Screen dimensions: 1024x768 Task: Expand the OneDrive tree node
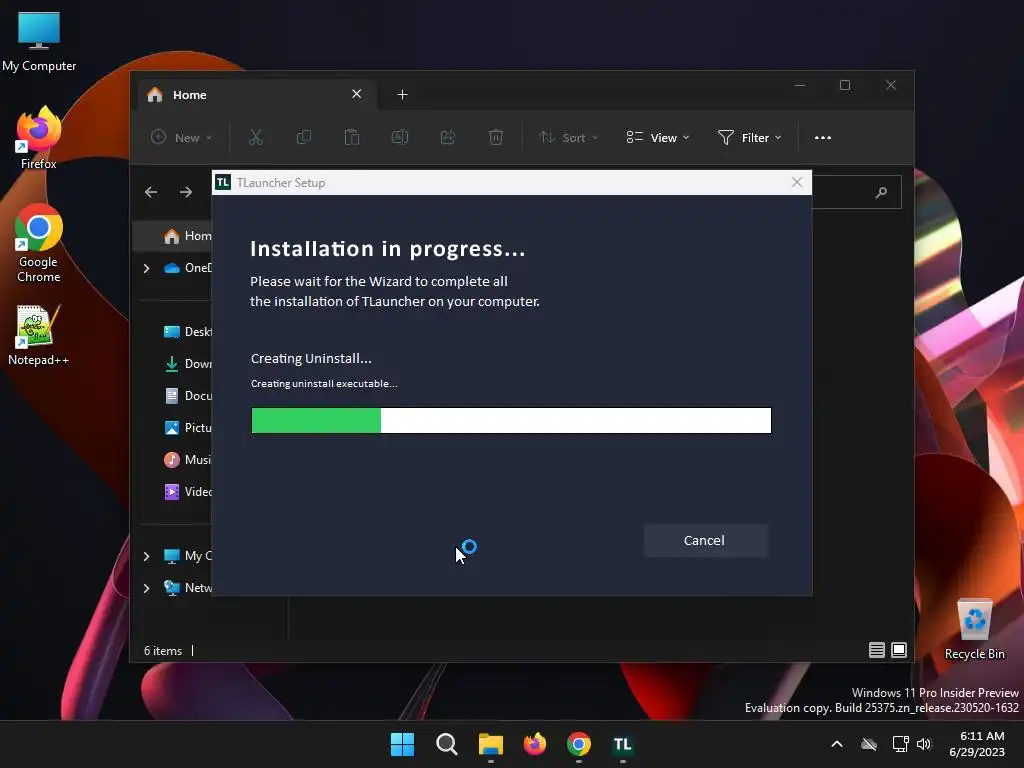[x=146, y=268]
